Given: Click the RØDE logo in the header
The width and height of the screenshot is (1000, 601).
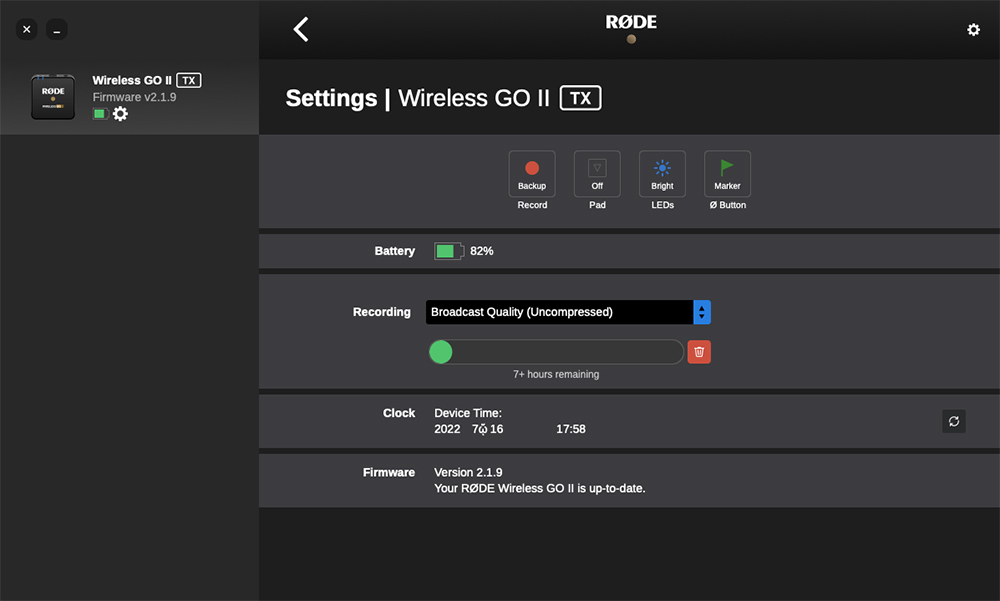Looking at the screenshot, I should (631, 22).
